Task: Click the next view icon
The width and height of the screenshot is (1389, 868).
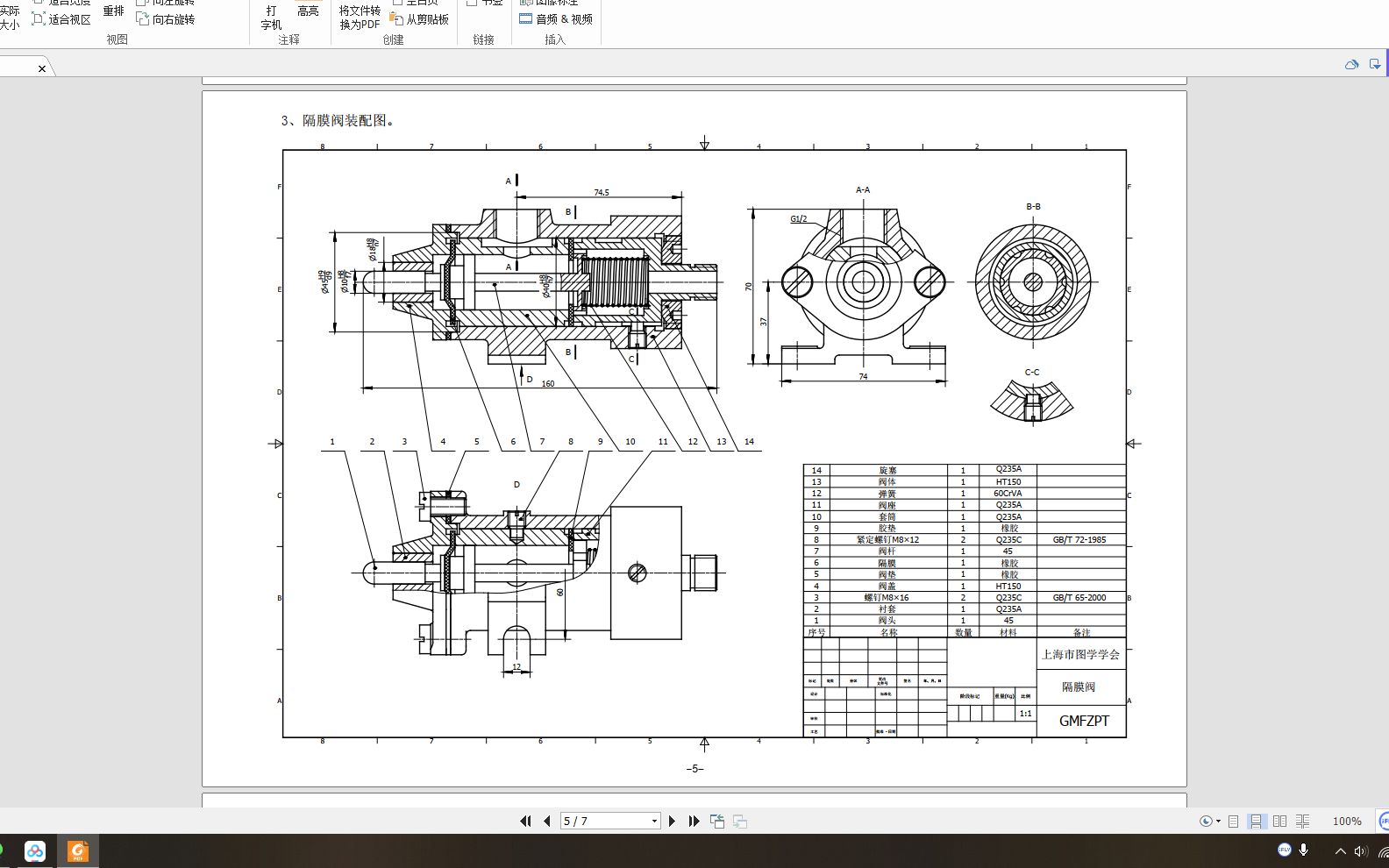Action: tap(740, 821)
